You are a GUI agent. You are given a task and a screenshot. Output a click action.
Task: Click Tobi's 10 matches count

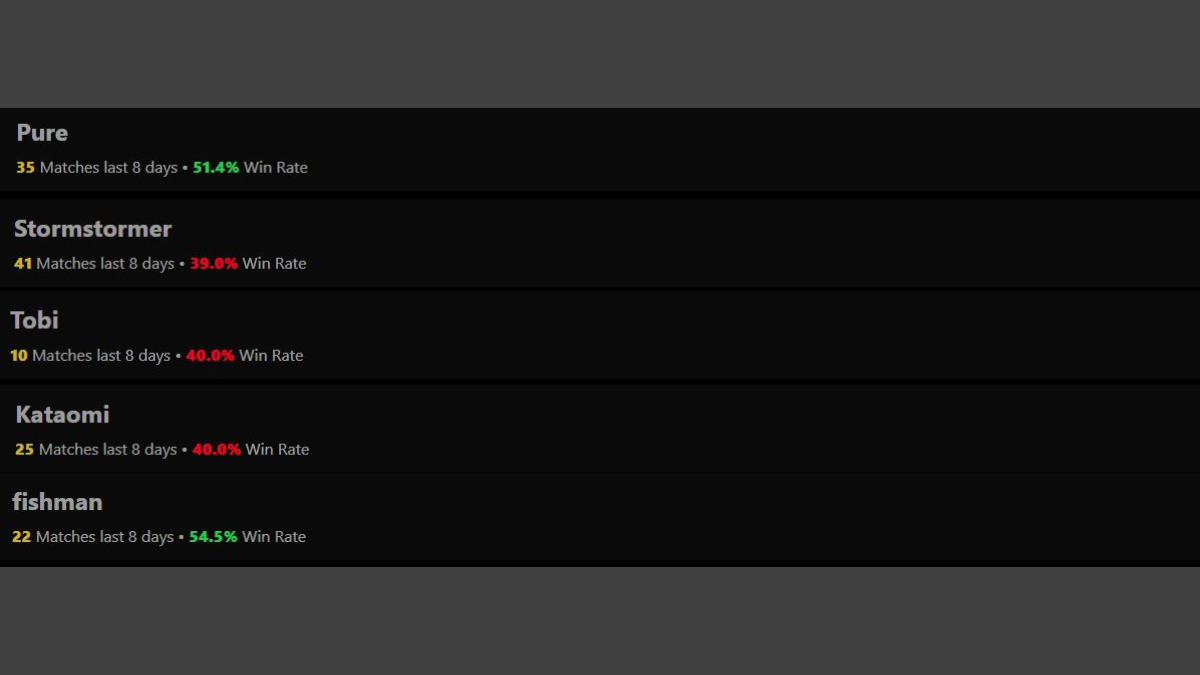pos(19,356)
